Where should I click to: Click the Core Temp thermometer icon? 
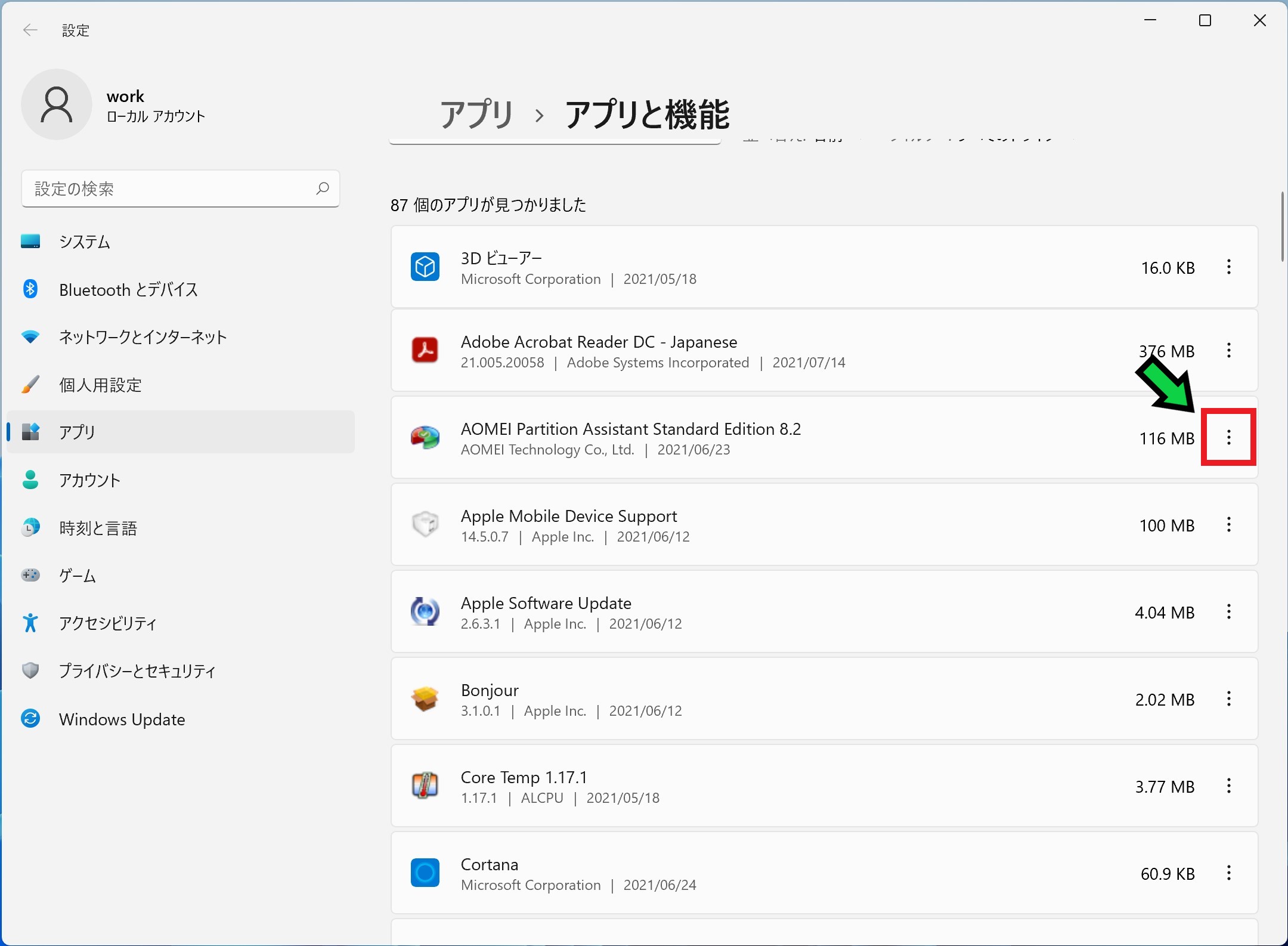tap(425, 786)
